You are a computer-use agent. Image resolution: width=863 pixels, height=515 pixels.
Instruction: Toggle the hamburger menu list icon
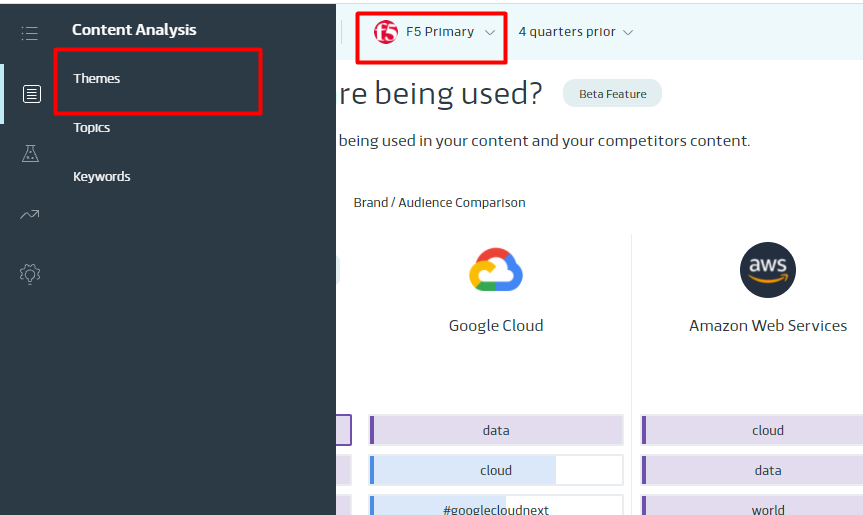[30, 33]
